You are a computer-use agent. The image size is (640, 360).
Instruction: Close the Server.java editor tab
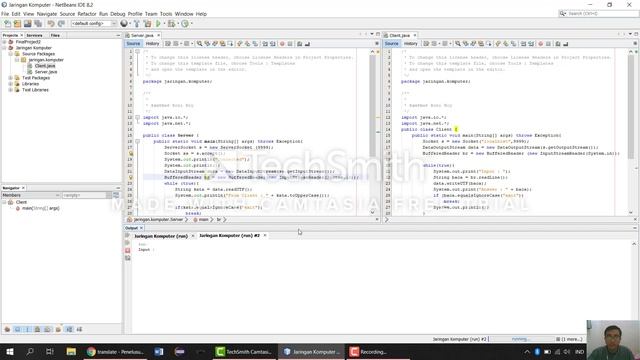click(159, 36)
